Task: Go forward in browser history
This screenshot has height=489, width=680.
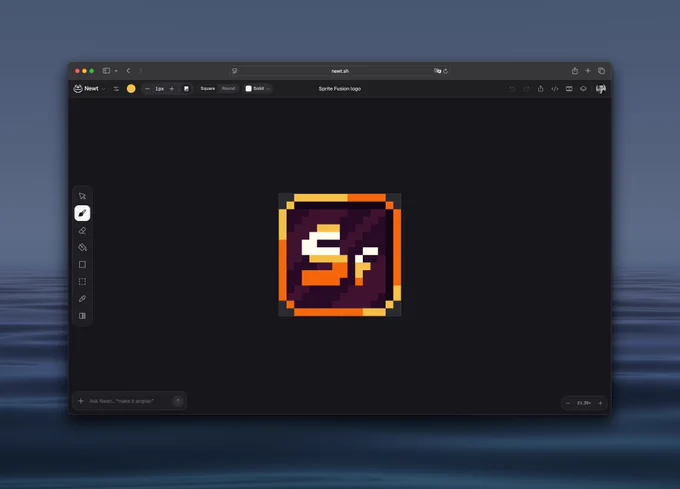Action: (141, 71)
